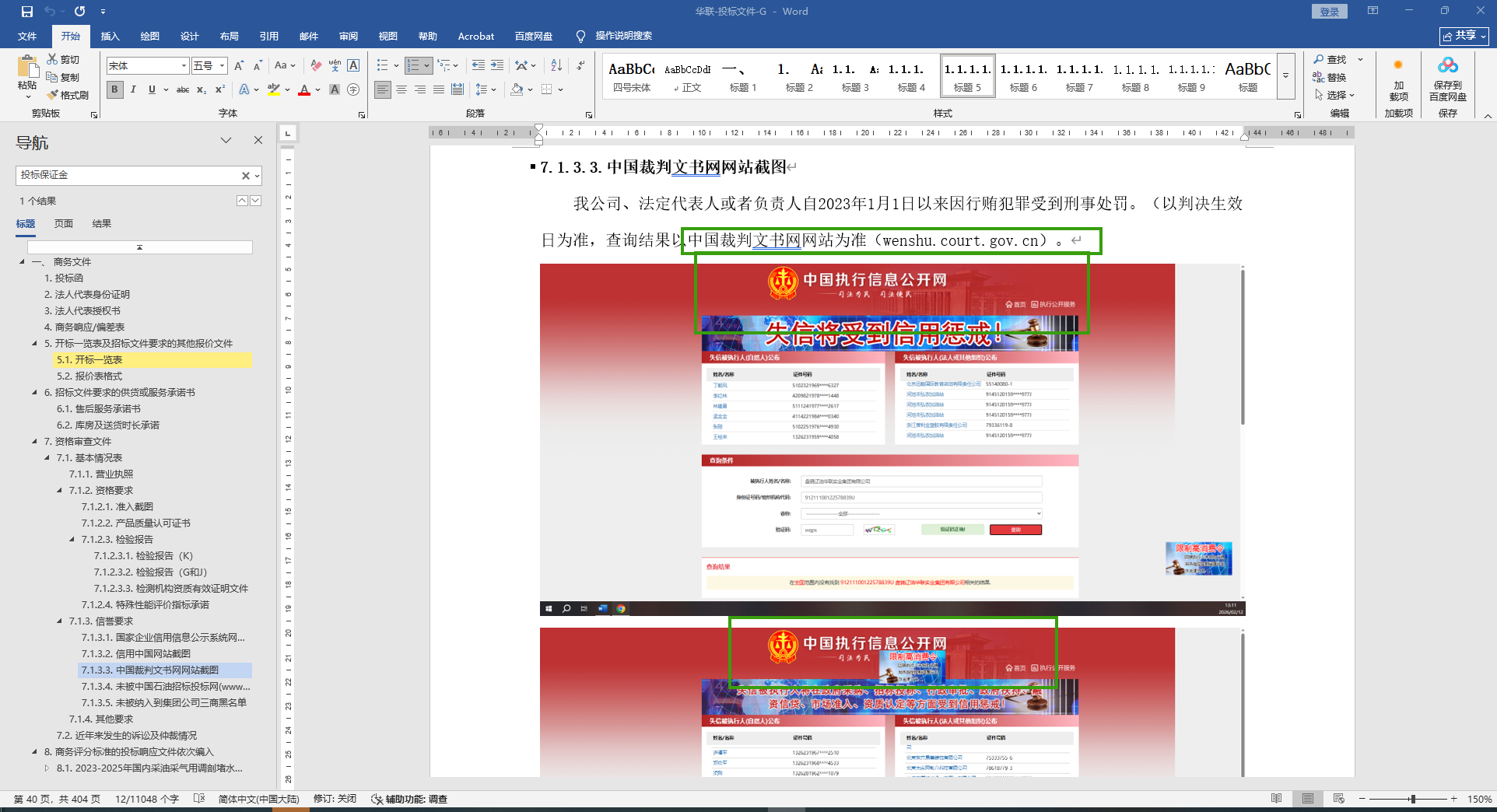The height and width of the screenshot is (812, 1497).
Task: Switch to the 结果 tab in the navigation pane
Action: pyautogui.click(x=101, y=223)
